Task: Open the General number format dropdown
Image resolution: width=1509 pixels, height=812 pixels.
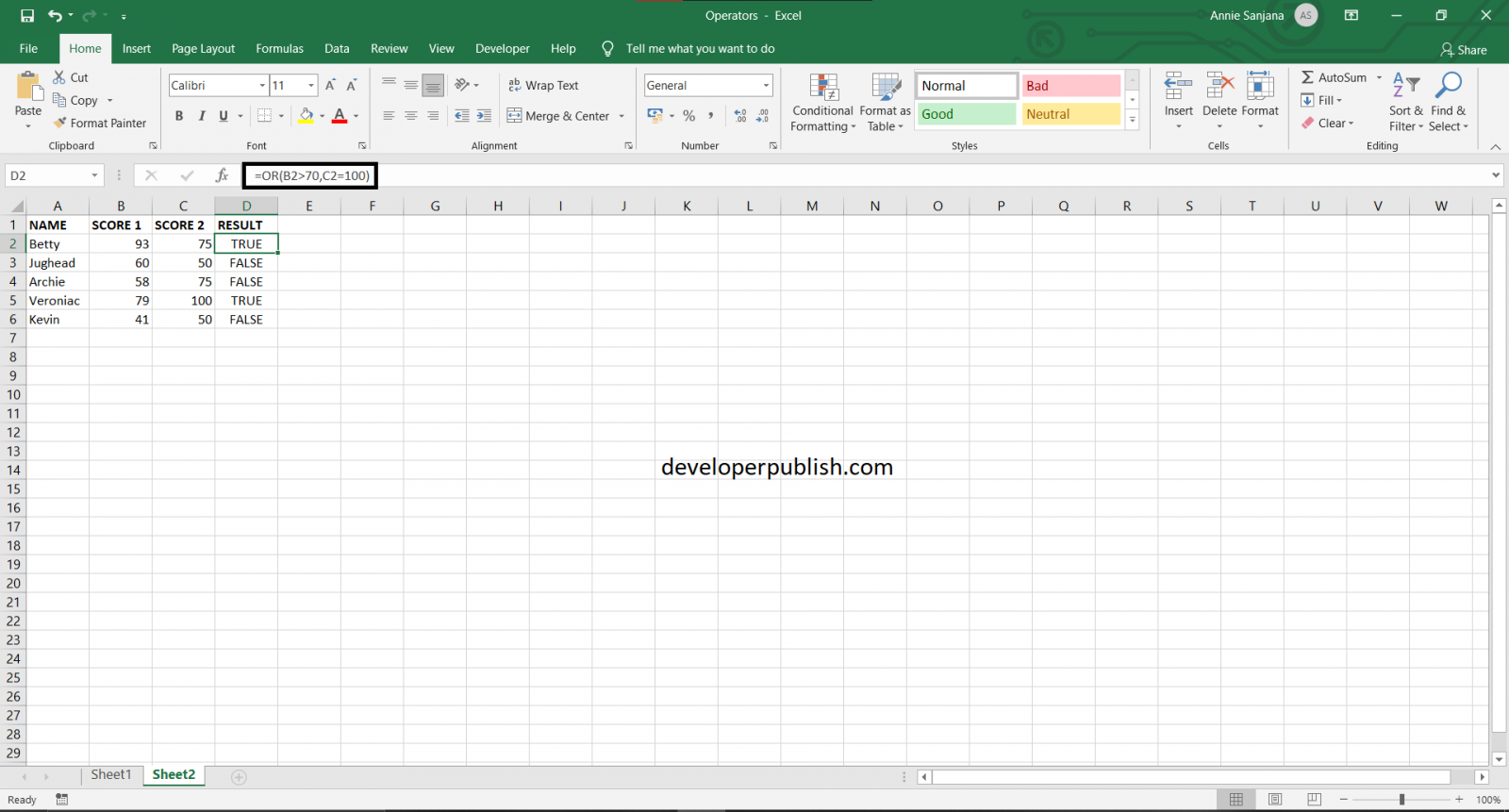Action: click(x=766, y=85)
